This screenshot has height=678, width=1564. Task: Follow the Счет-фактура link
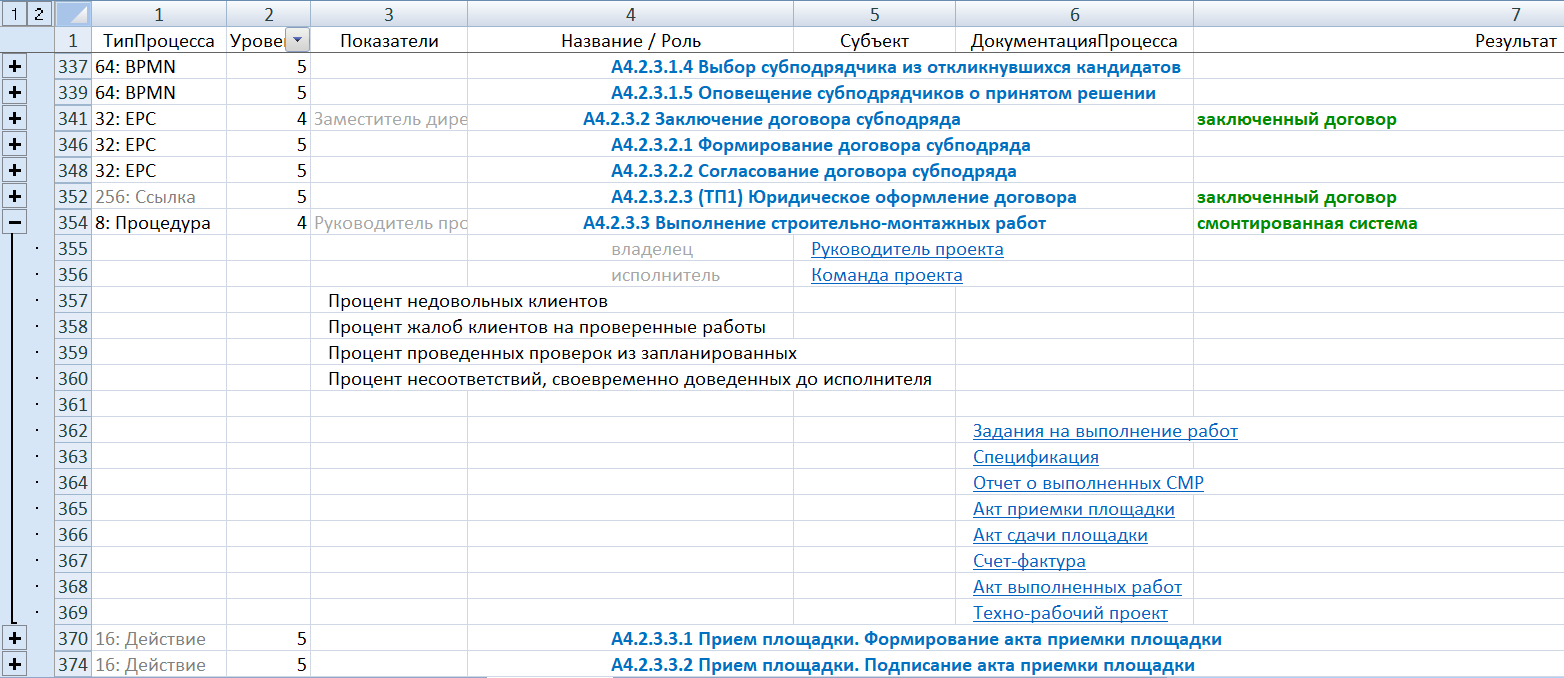pos(1029,561)
